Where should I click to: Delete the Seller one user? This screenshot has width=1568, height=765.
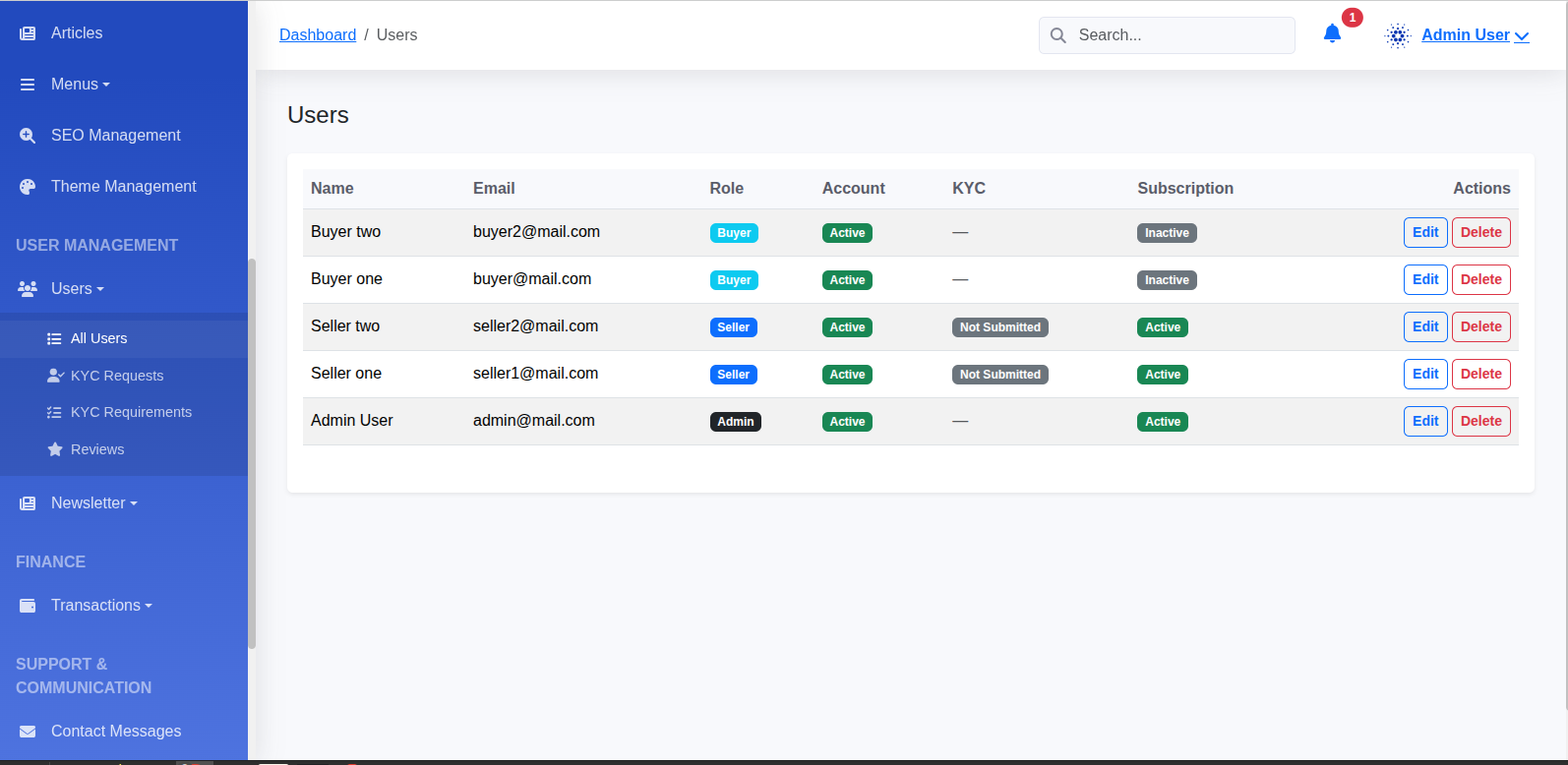pos(1481,375)
